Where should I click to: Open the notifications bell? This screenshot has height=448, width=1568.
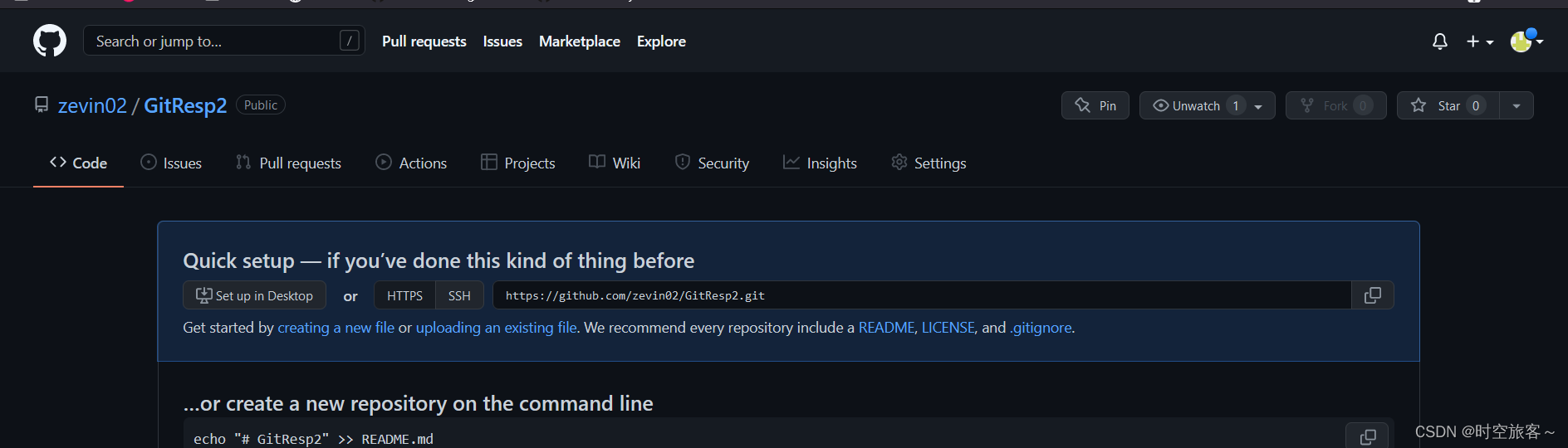pos(1440,41)
